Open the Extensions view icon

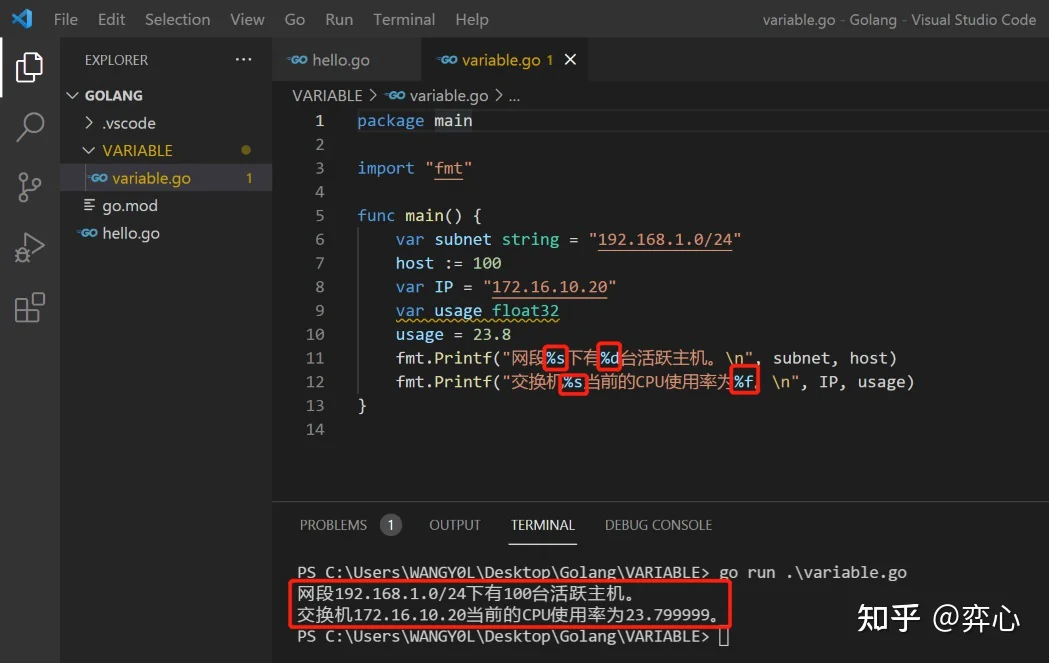click(x=29, y=308)
